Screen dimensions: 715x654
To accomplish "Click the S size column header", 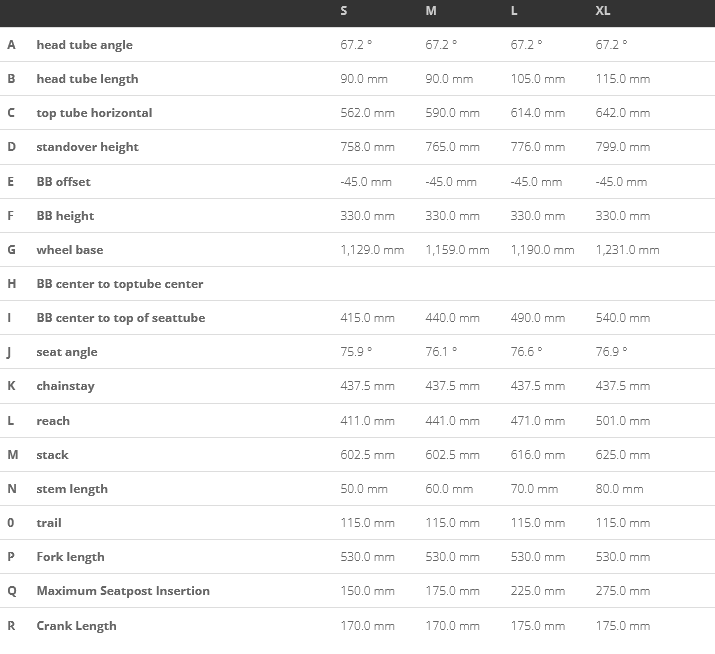I will coord(345,11).
